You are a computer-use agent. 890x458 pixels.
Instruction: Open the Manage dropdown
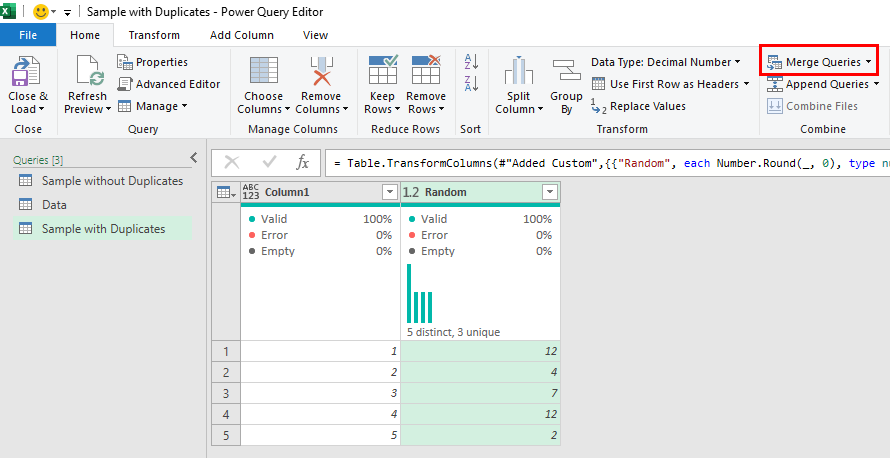coord(184,106)
